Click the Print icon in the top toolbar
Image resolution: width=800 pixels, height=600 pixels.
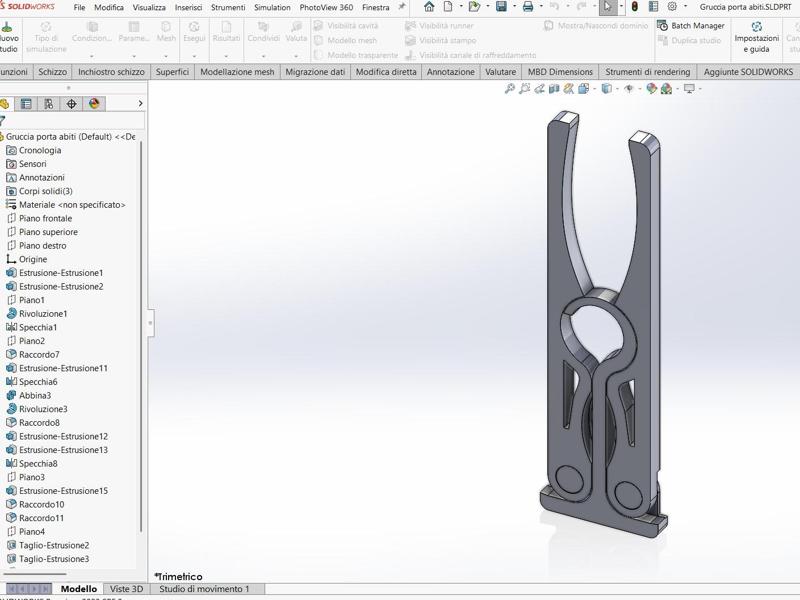pos(528,7)
